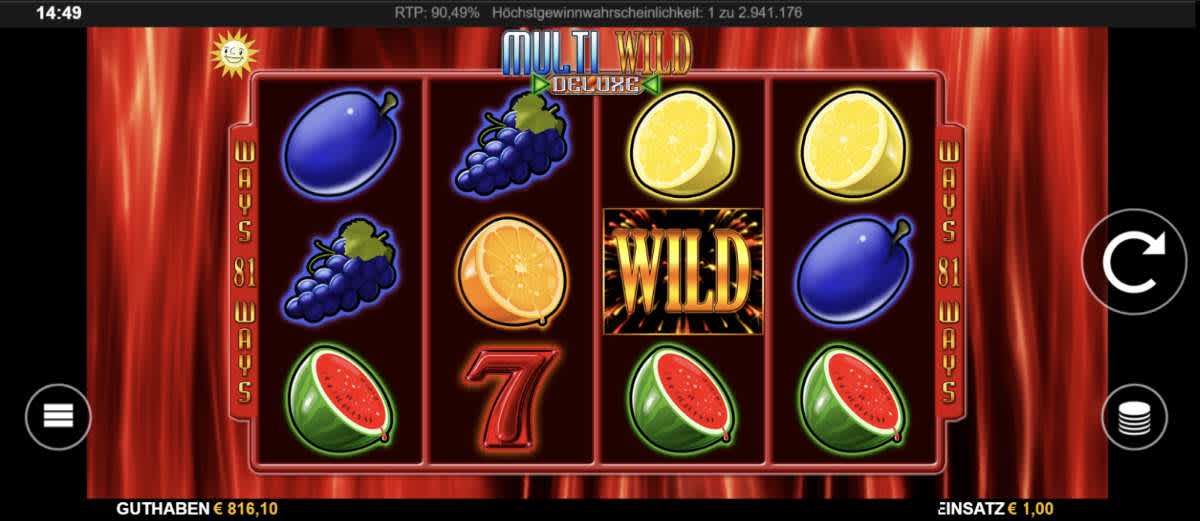Click the RTP 90,49% info text
The width and height of the screenshot is (1200, 521).
(438, 13)
